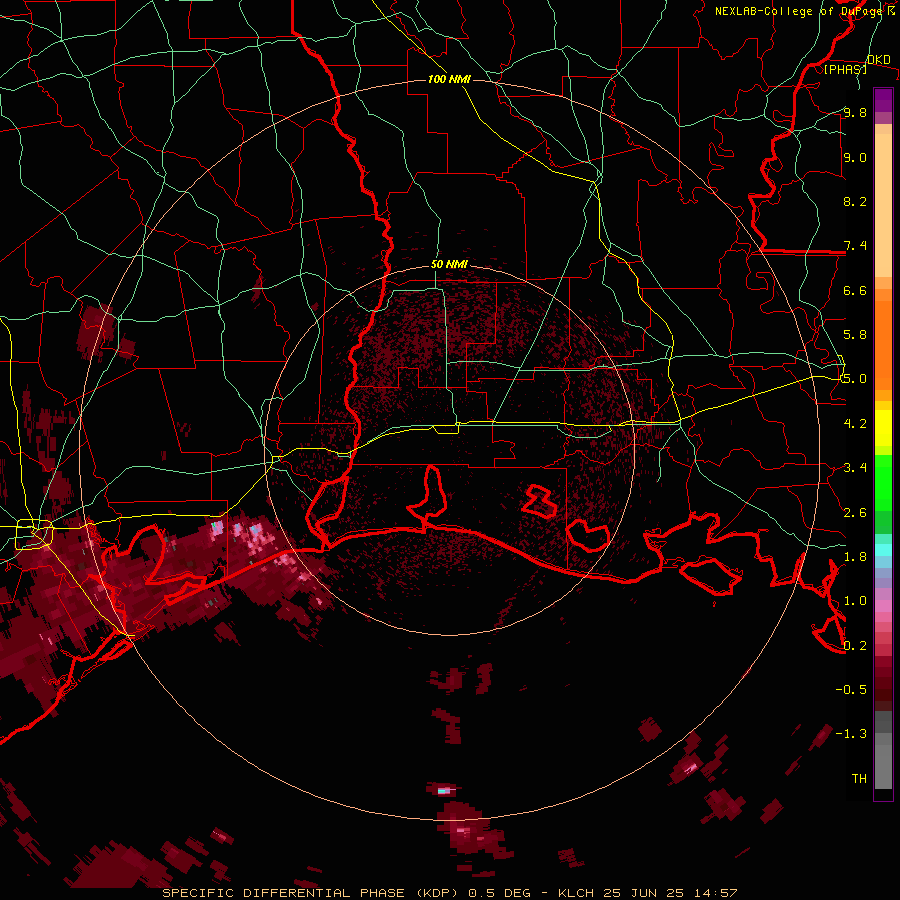Image resolution: width=900 pixels, height=900 pixels.
Task: Click the yellow segment of the color bar
Action: pos(883,428)
